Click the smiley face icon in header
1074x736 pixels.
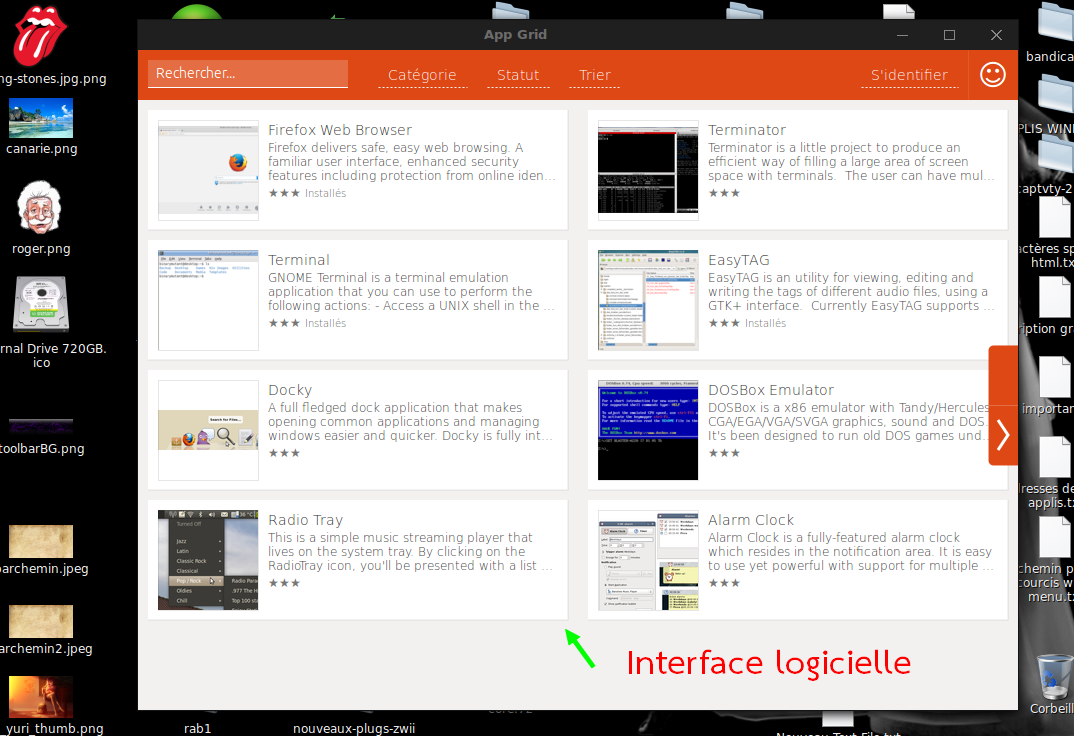[x=992, y=75]
